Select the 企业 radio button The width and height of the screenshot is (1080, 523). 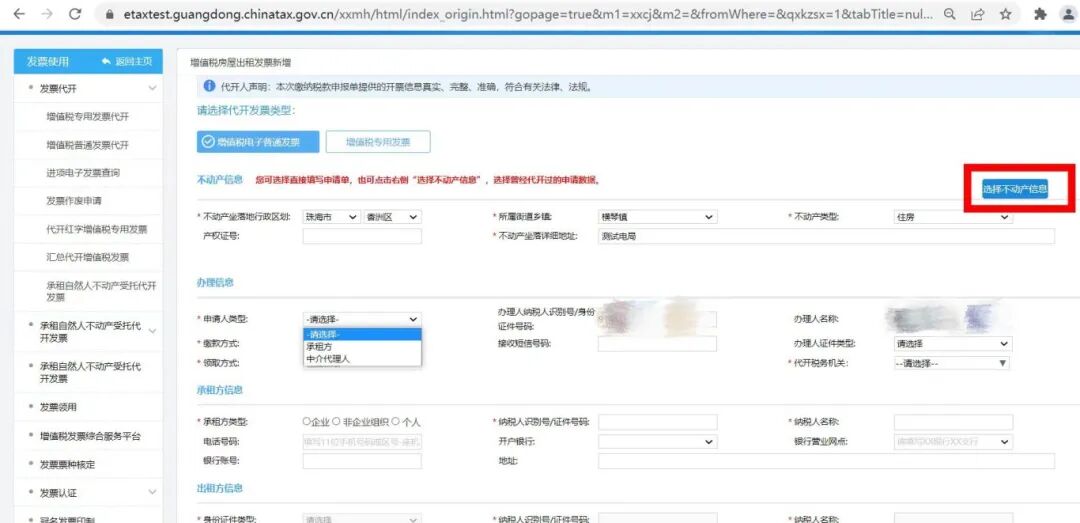(x=307, y=422)
